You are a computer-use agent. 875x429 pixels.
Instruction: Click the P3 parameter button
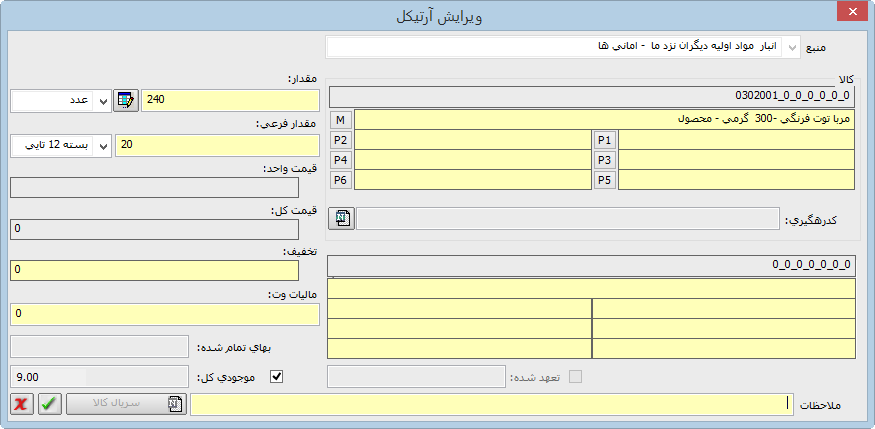605,160
